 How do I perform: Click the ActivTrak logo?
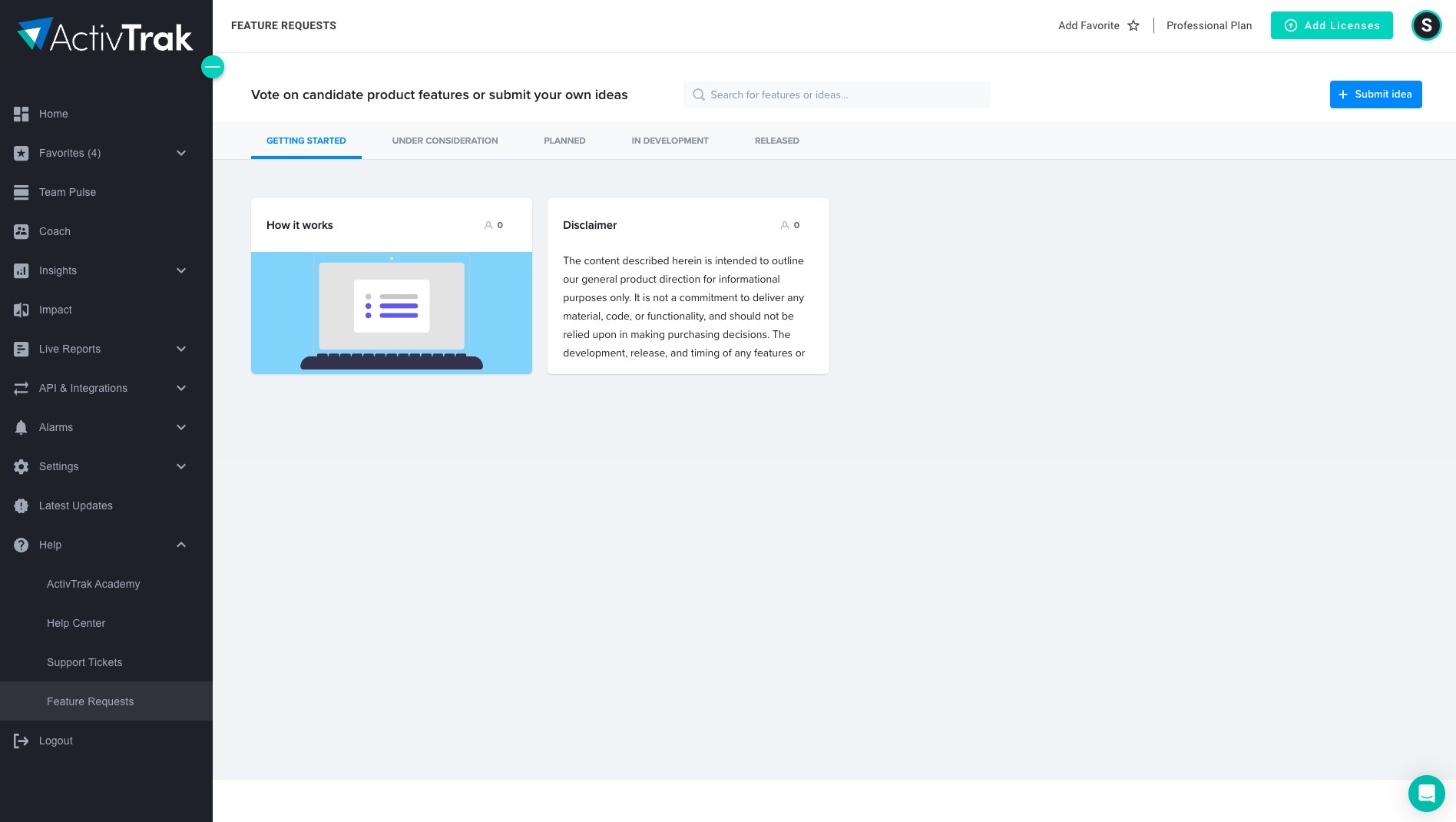pos(105,35)
